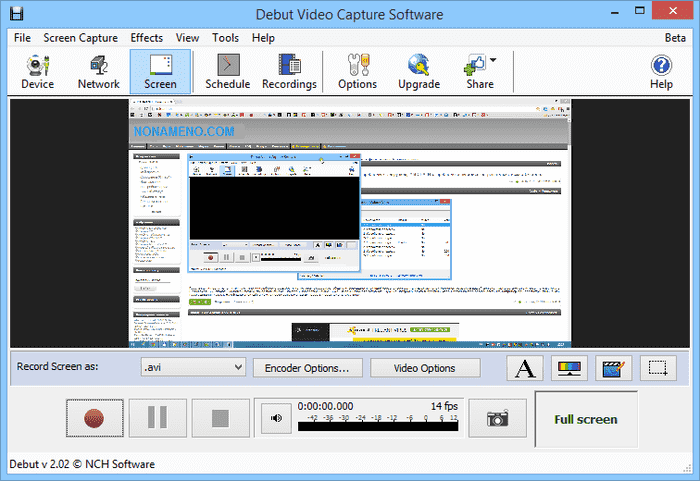Open Help from the toolbar

(661, 71)
